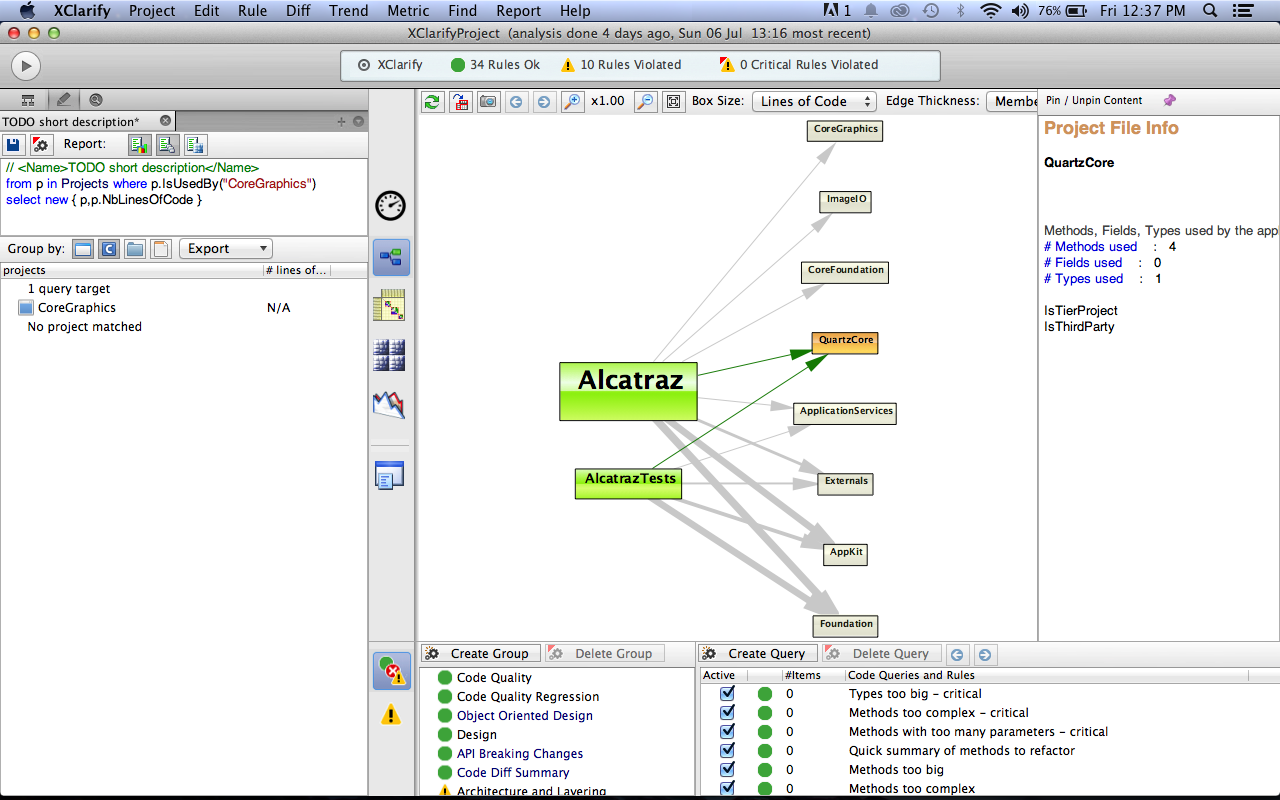Go back in graph history
The width and height of the screenshot is (1280, 800).
[516, 101]
